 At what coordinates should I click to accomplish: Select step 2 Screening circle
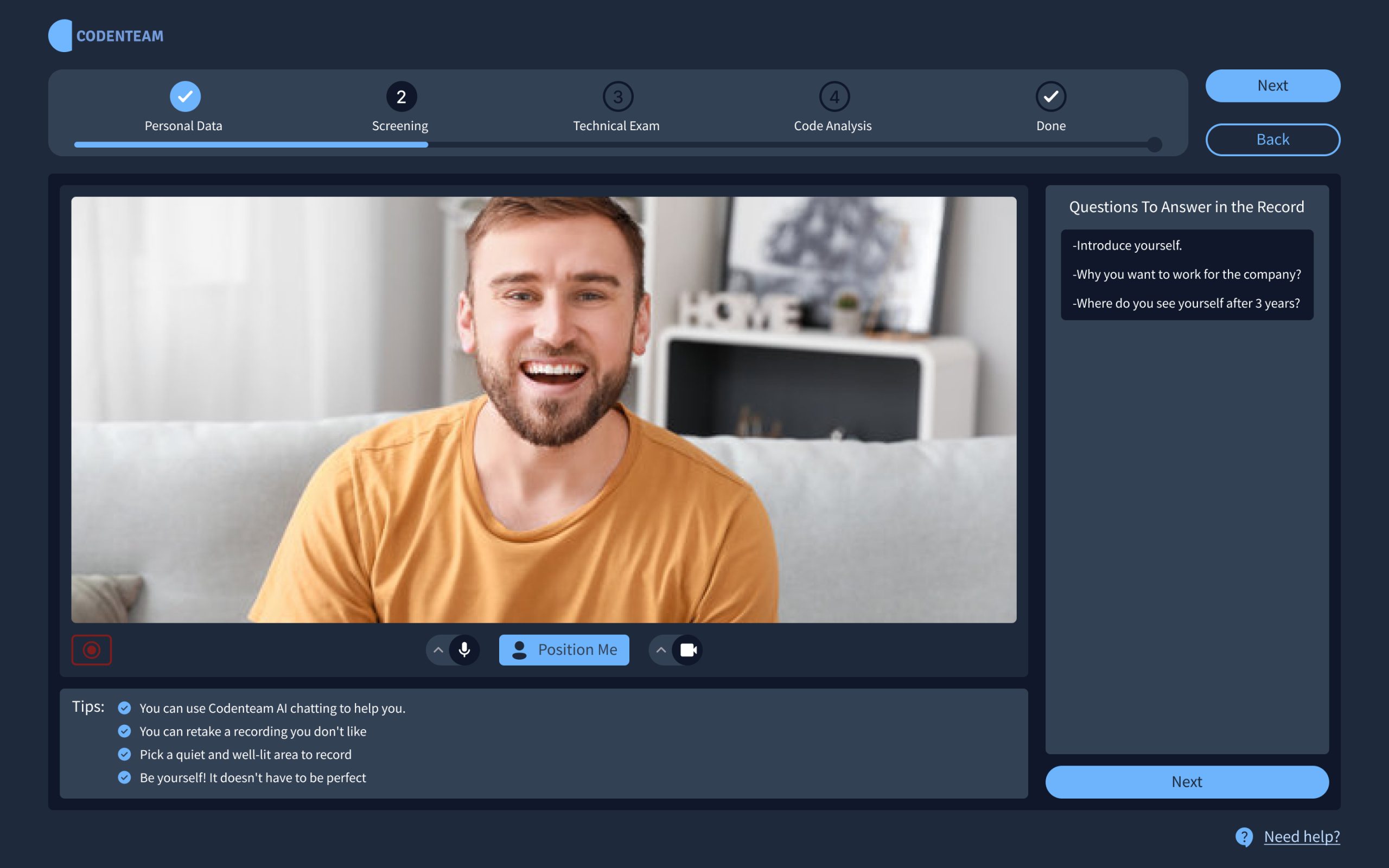(x=401, y=97)
